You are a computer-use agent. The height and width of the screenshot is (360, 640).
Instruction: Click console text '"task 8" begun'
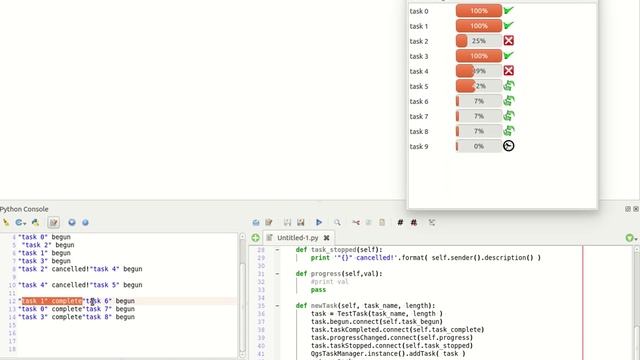(x=109, y=317)
